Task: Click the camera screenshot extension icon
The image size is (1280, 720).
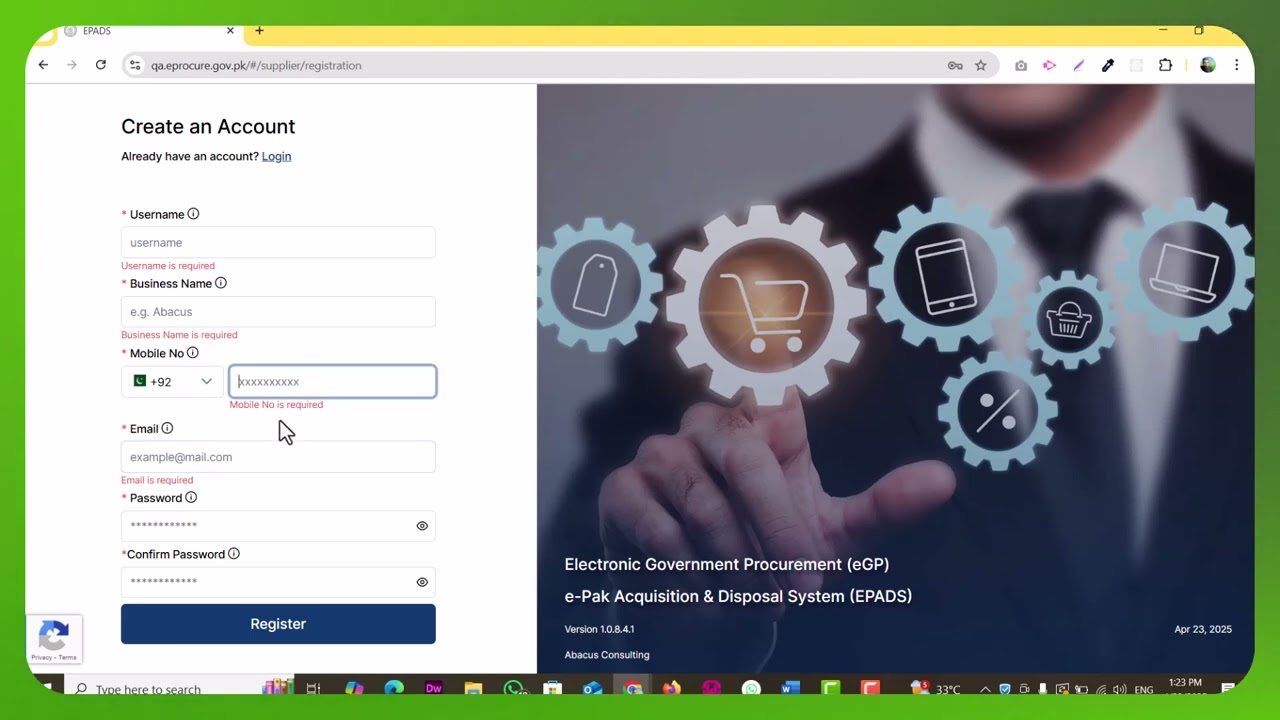Action: [x=1020, y=65]
